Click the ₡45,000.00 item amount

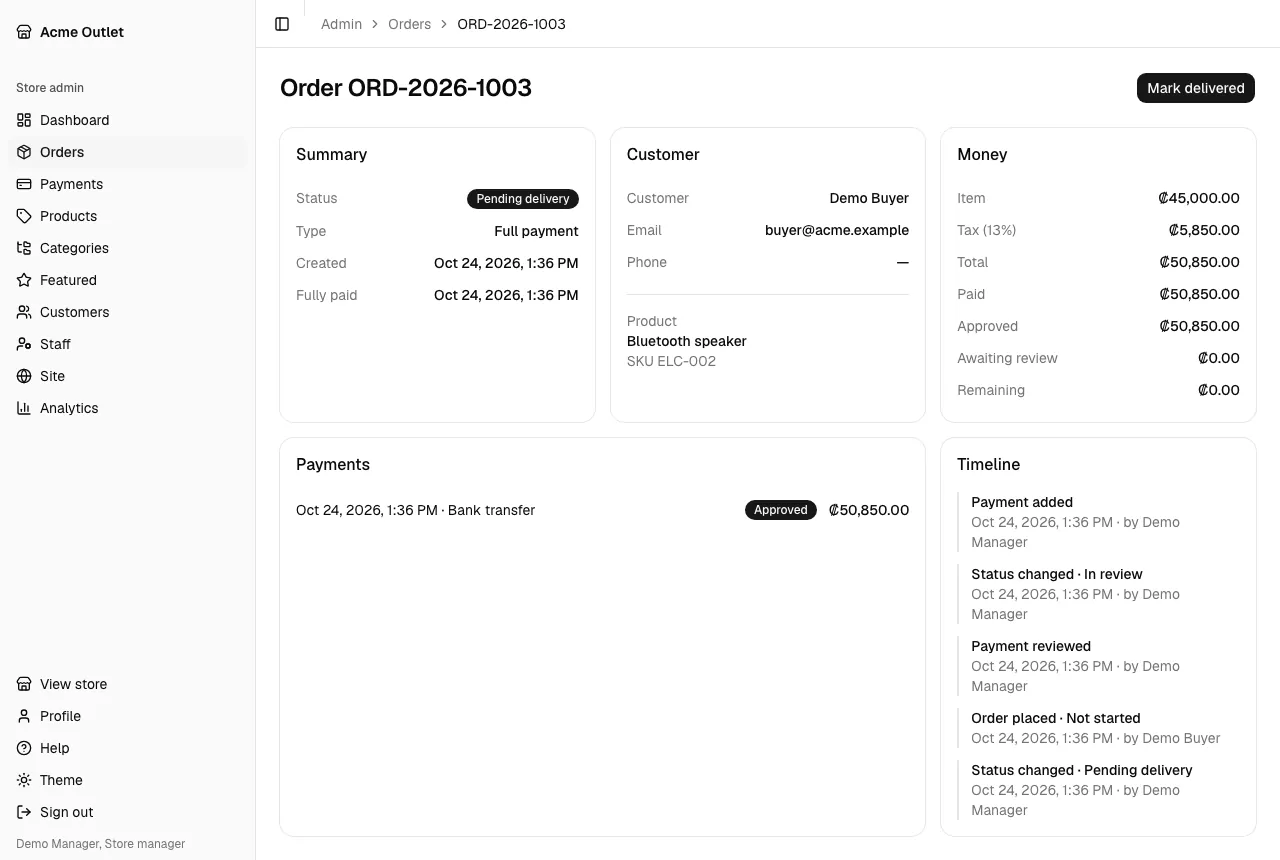(1199, 198)
